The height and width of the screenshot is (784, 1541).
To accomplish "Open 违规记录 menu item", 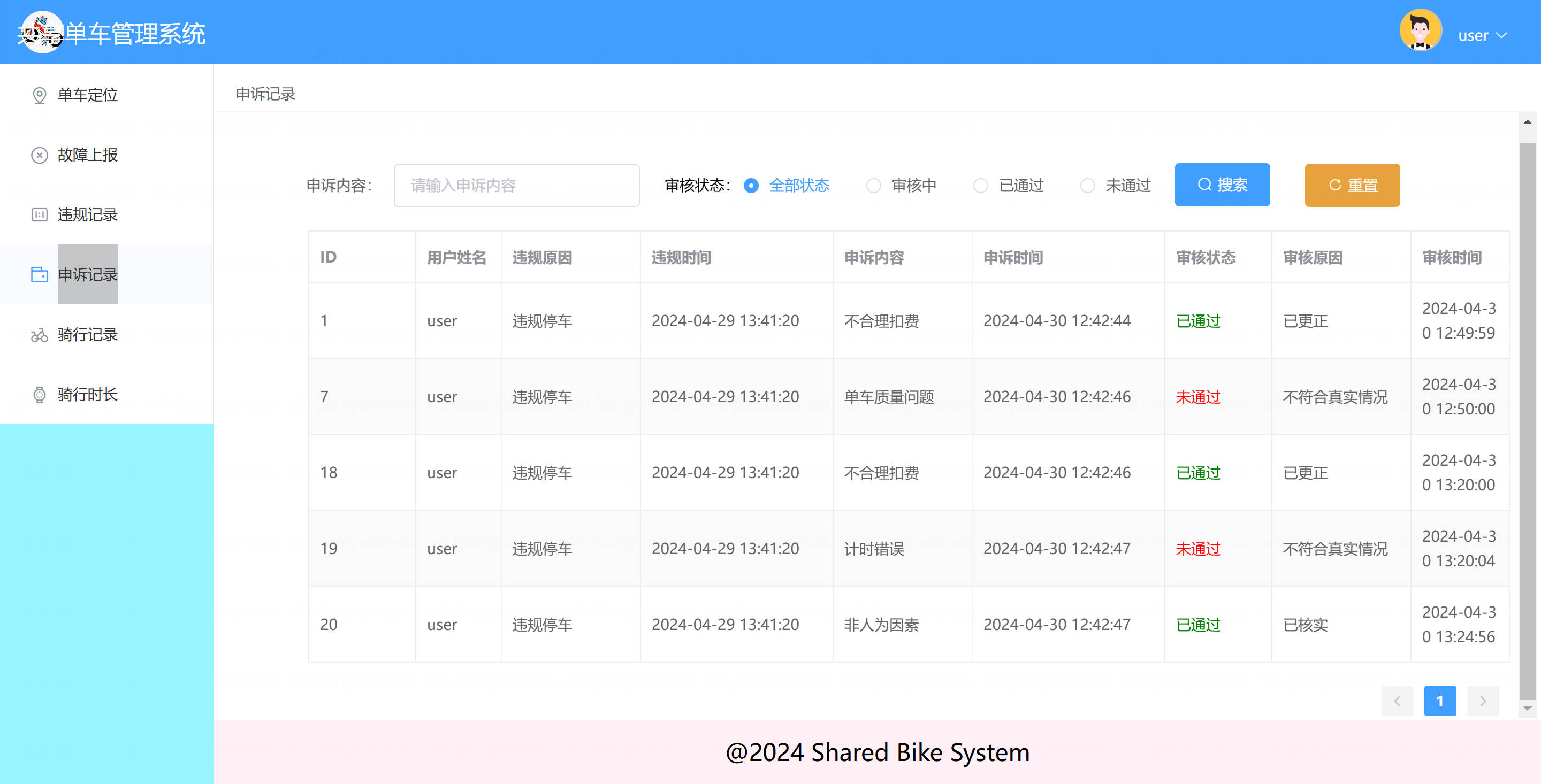I will 87,214.
